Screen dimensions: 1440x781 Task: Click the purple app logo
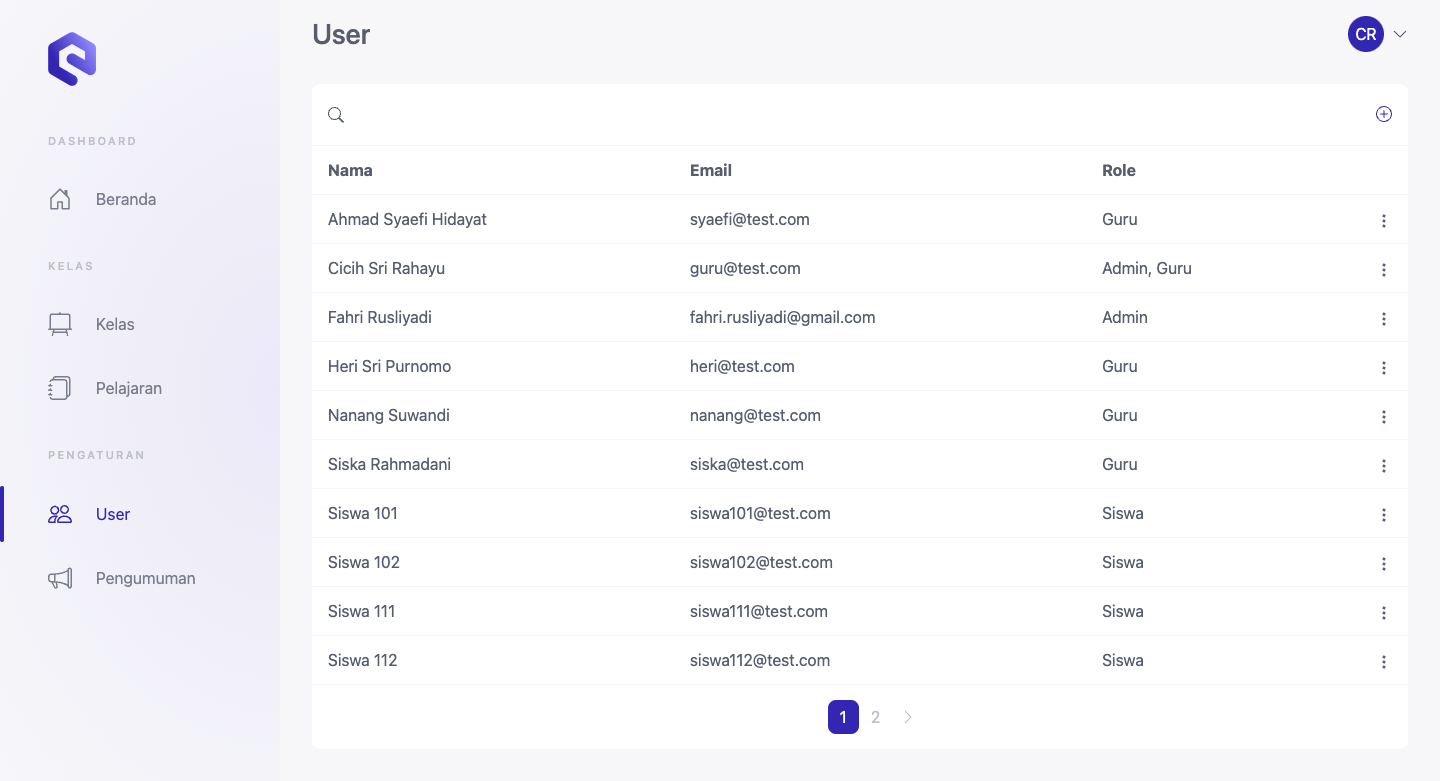click(x=72, y=59)
